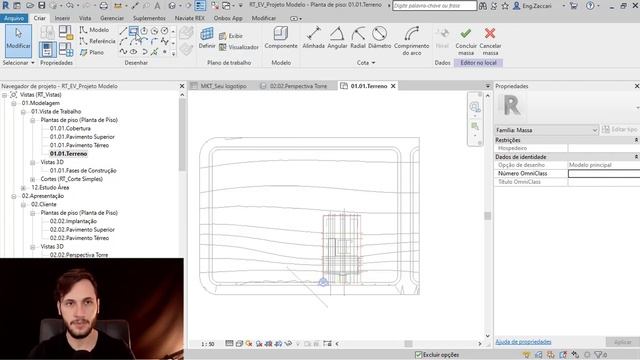Select the Radial dimension tool

[x=358, y=38]
